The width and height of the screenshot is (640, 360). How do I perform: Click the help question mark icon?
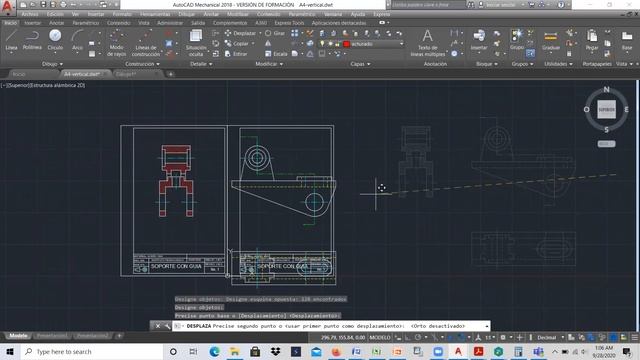click(561, 4)
